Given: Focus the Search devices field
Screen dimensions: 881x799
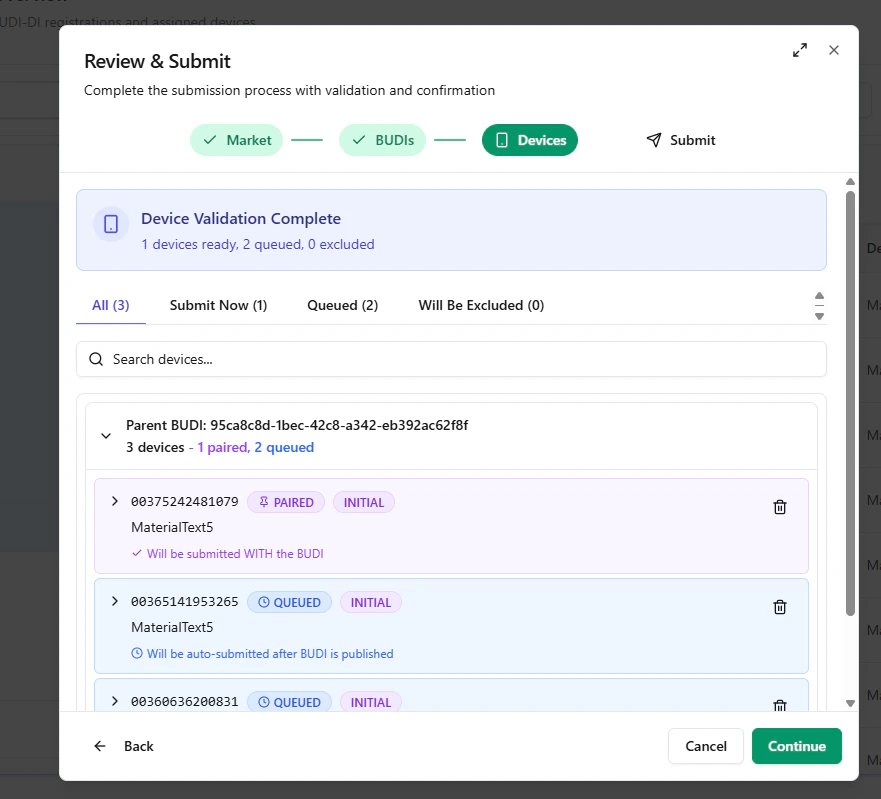Looking at the screenshot, I should click(x=451, y=359).
